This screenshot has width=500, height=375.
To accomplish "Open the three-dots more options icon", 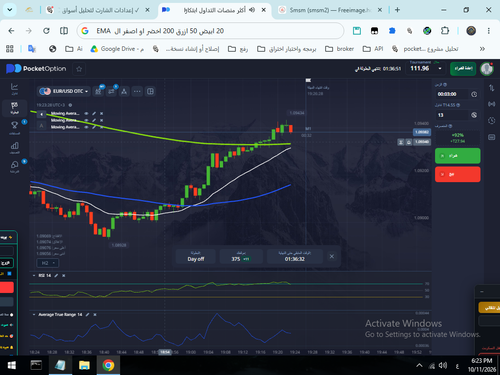I will tap(137, 91).
